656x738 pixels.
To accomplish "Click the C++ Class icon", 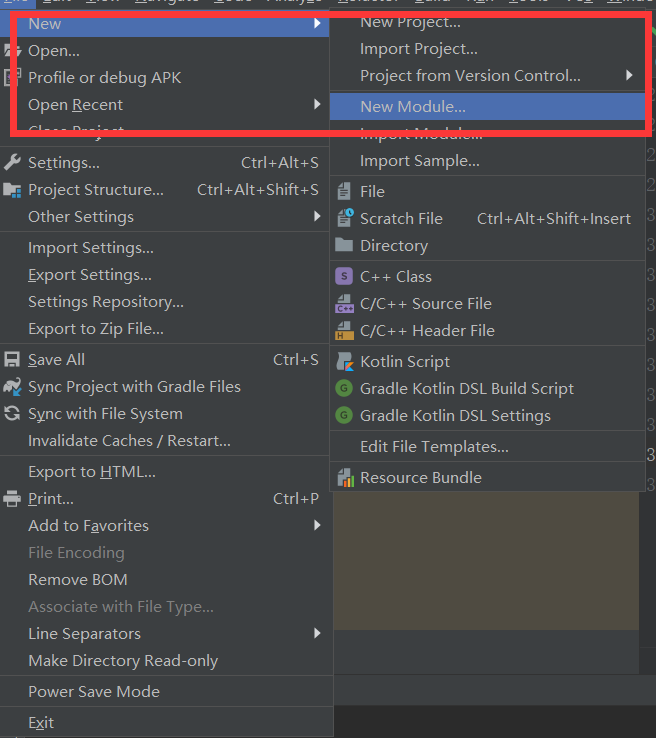I will point(344,277).
